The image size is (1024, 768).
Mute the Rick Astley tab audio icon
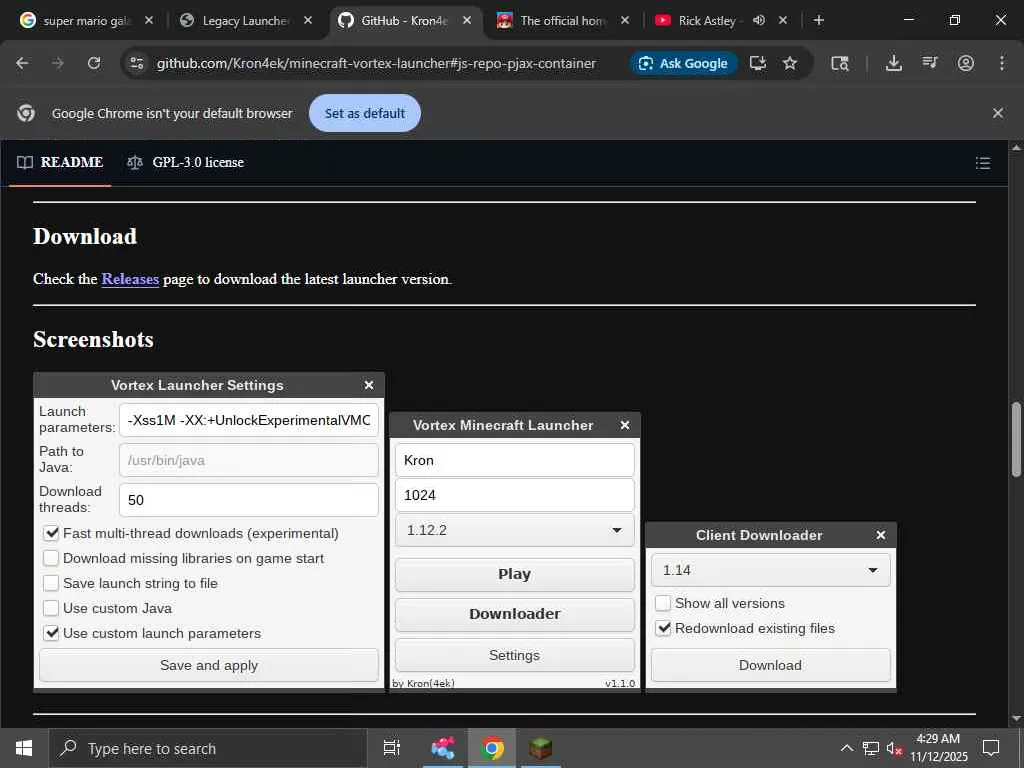(x=759, y=20)
